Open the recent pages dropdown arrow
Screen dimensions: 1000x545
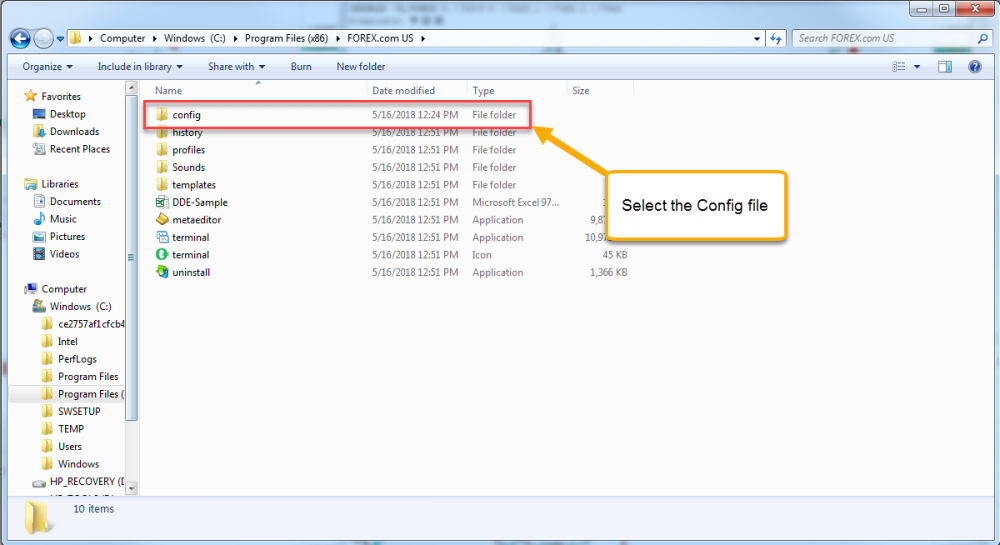point(60,39)
